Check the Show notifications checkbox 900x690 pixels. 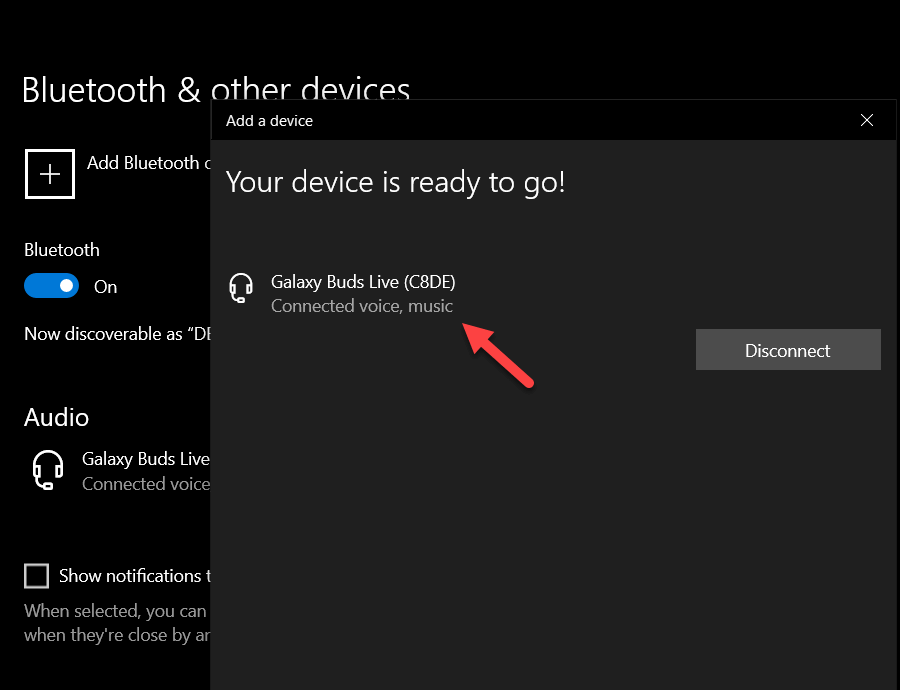(x=36, y=575)
